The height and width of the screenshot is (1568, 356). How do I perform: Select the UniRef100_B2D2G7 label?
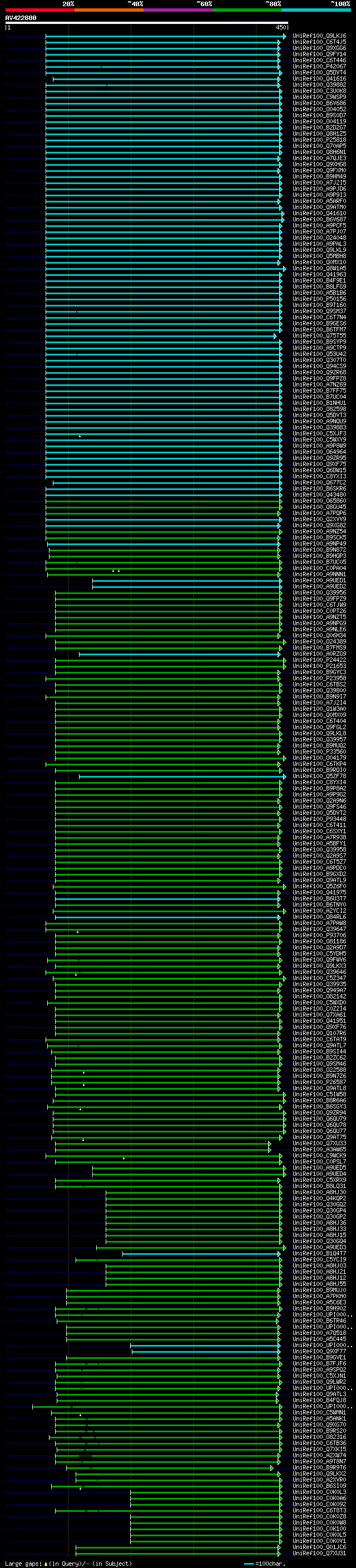tap(319, 128)
